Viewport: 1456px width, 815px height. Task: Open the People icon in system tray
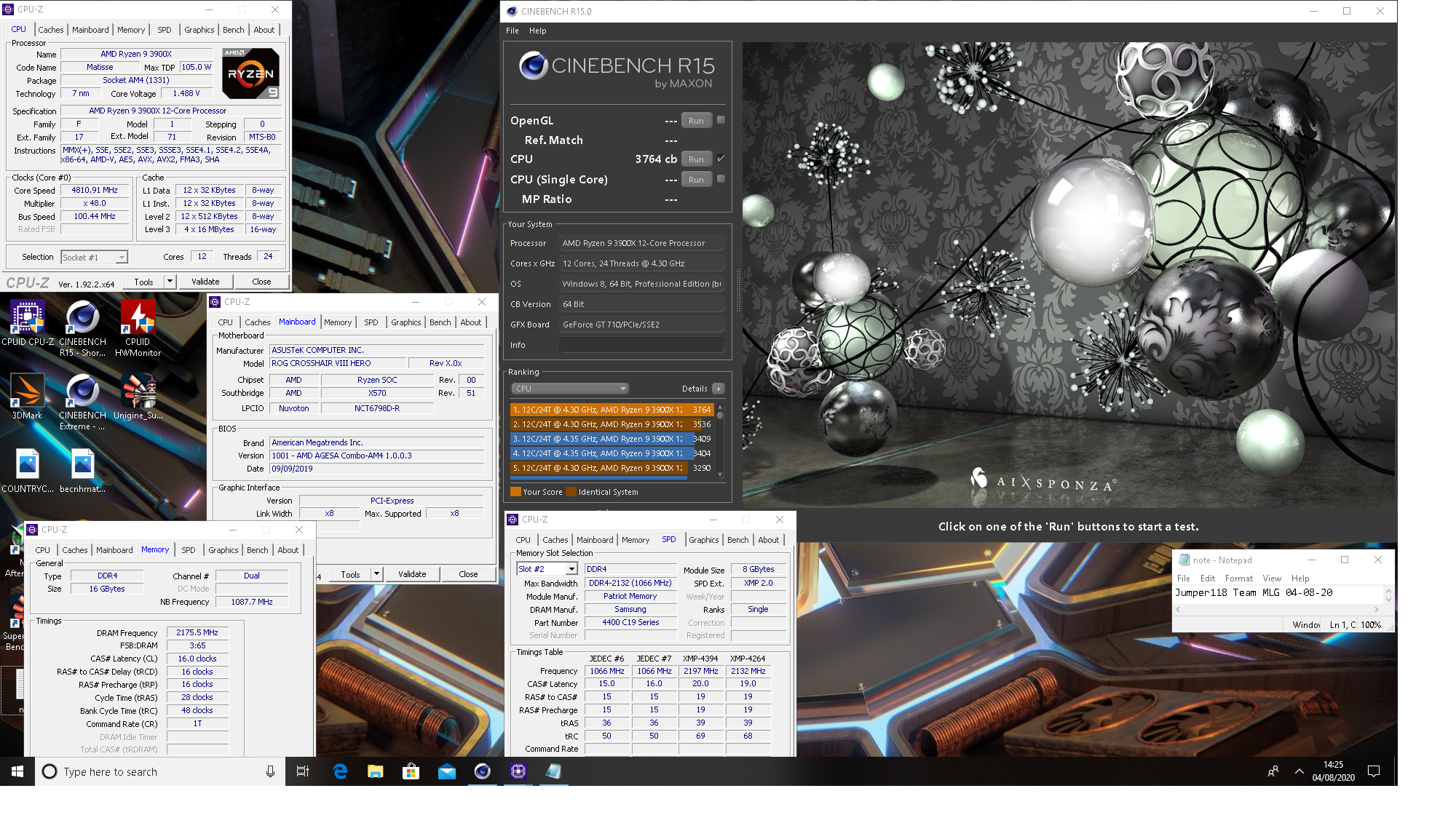click(x=1273, y=771)
